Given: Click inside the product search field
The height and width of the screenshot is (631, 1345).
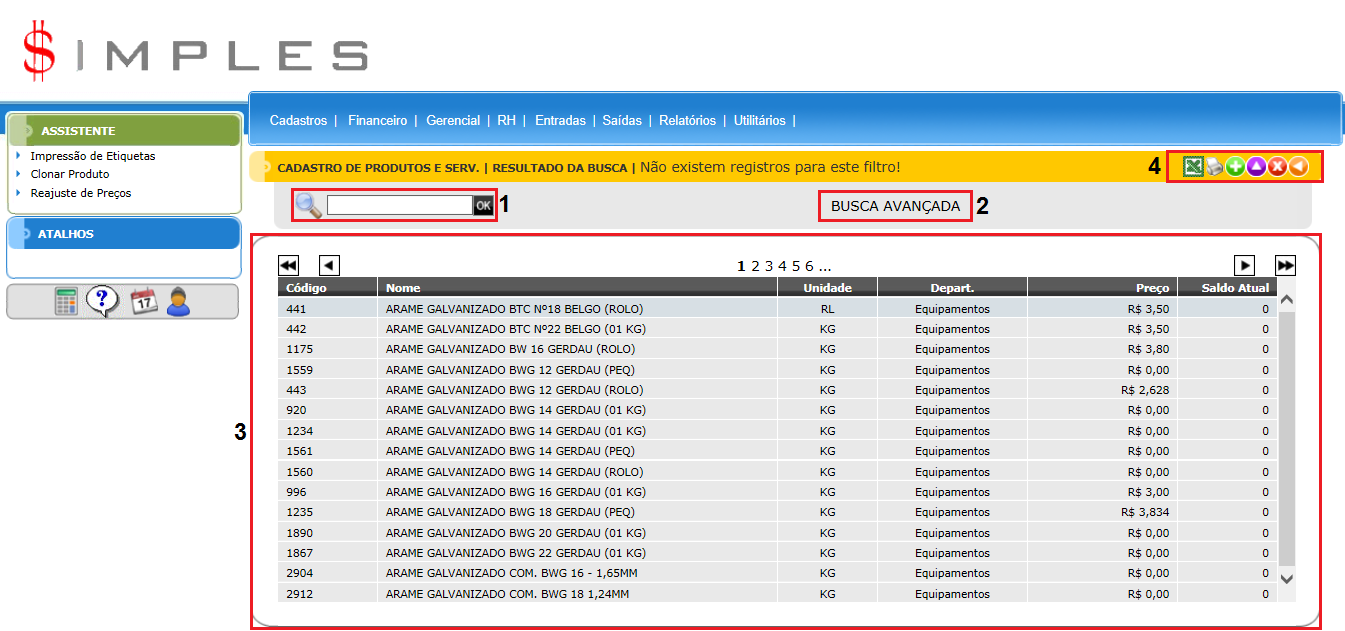Looking at the screenshot, I should click(399, 205).
